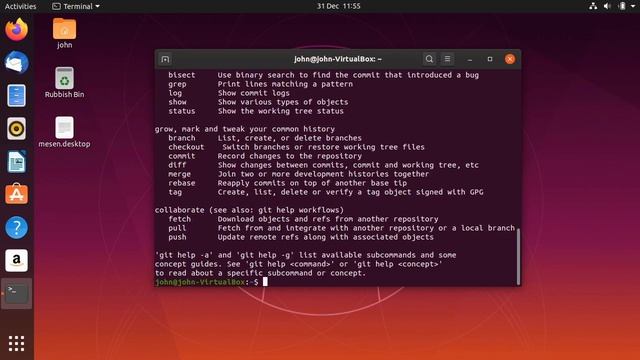Maximize the terminal window
This screenshot has height=360, width=640.
(x=490, y=59)
